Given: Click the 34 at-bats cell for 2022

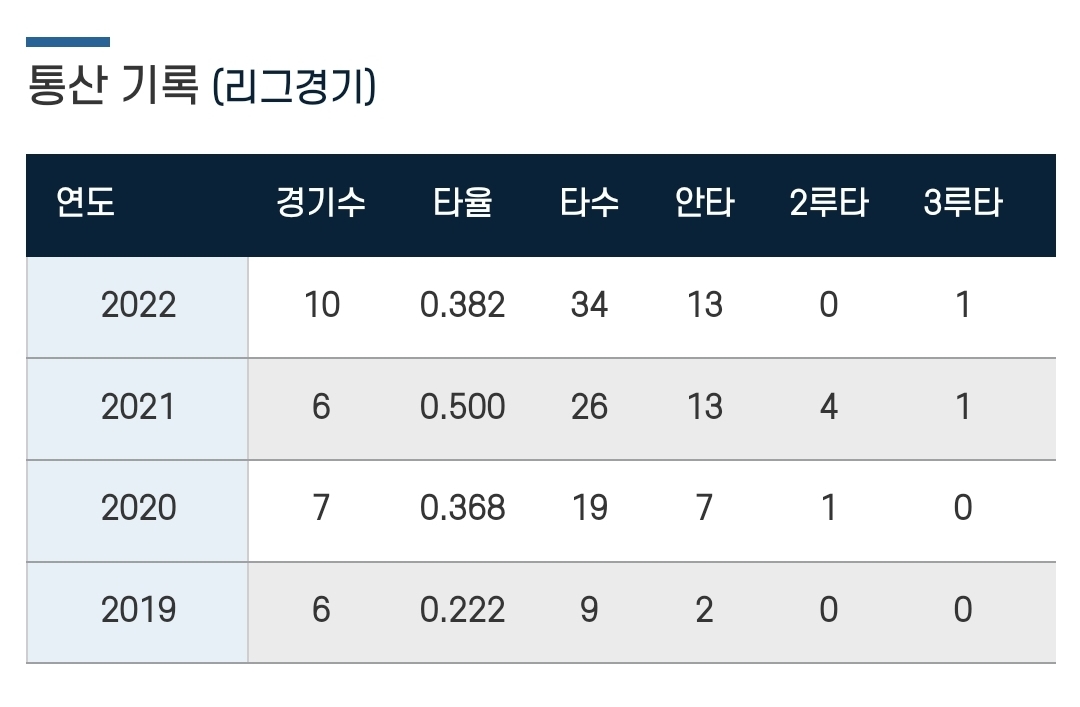Looking at the screenshot, I should pyautogui.click(x=589, y=305).
